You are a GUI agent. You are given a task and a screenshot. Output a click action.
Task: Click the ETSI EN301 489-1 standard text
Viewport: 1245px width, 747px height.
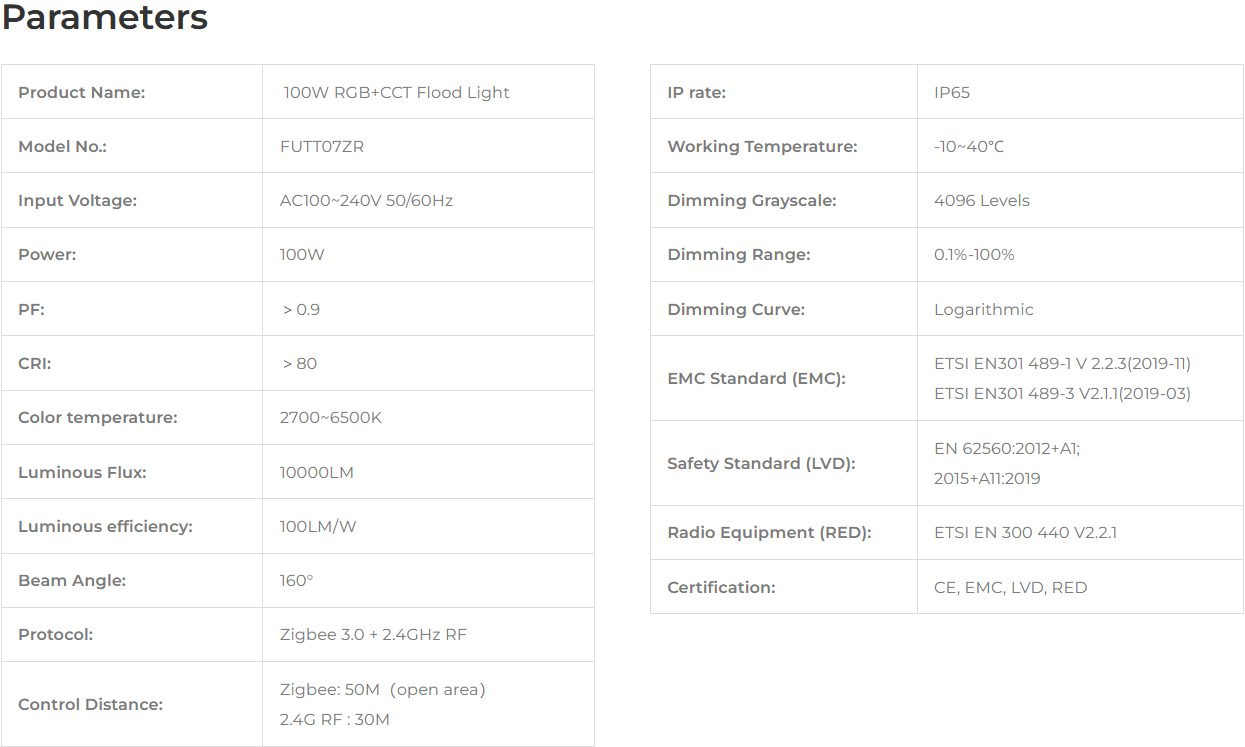tap(1062, 363)
